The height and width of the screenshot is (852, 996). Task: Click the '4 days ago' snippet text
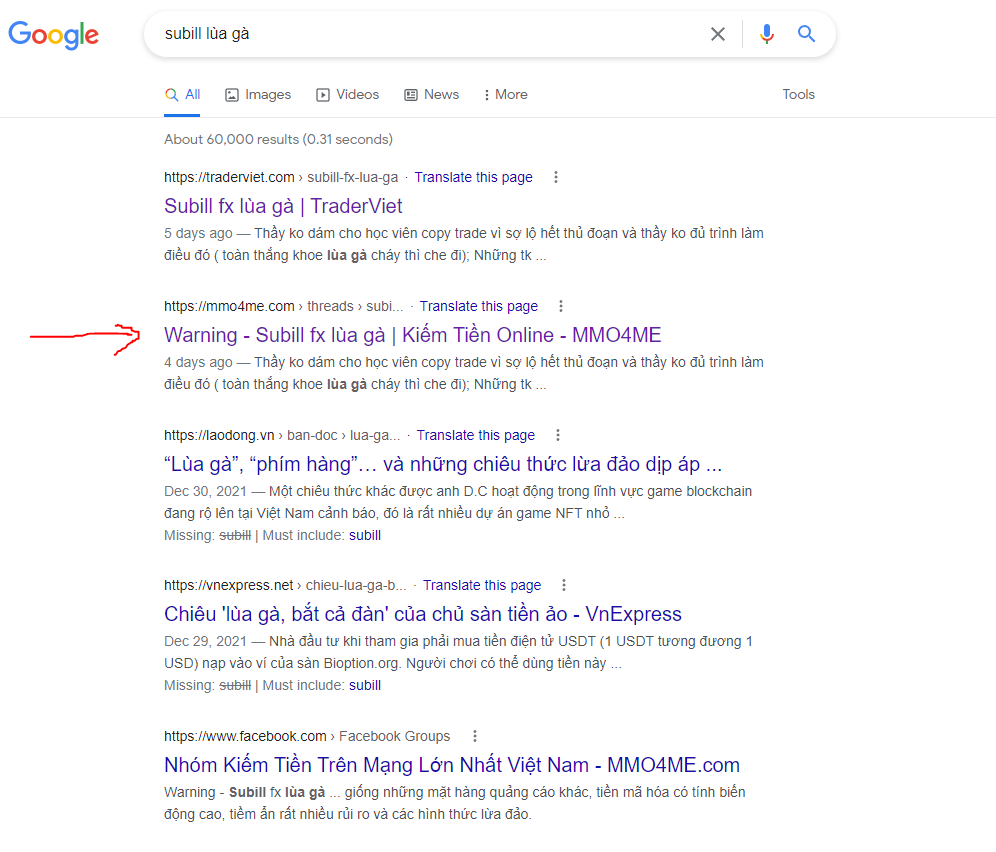click(198, 362)
